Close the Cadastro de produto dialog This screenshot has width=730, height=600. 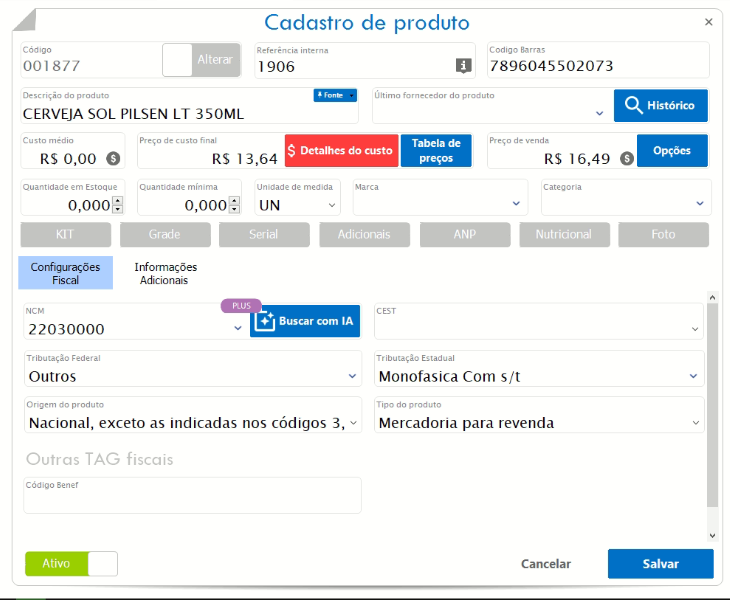709,22
